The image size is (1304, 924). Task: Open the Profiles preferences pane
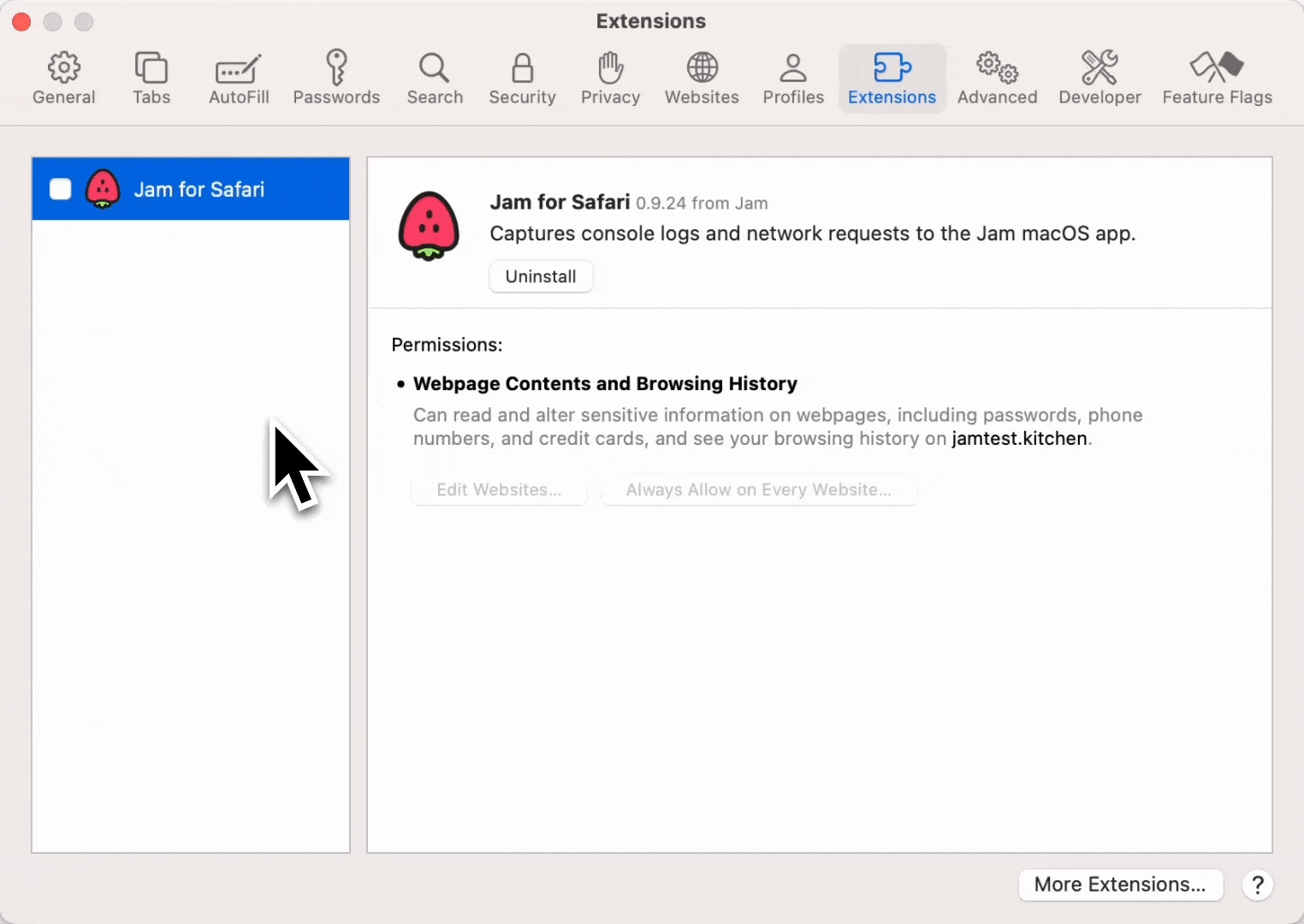793,79
